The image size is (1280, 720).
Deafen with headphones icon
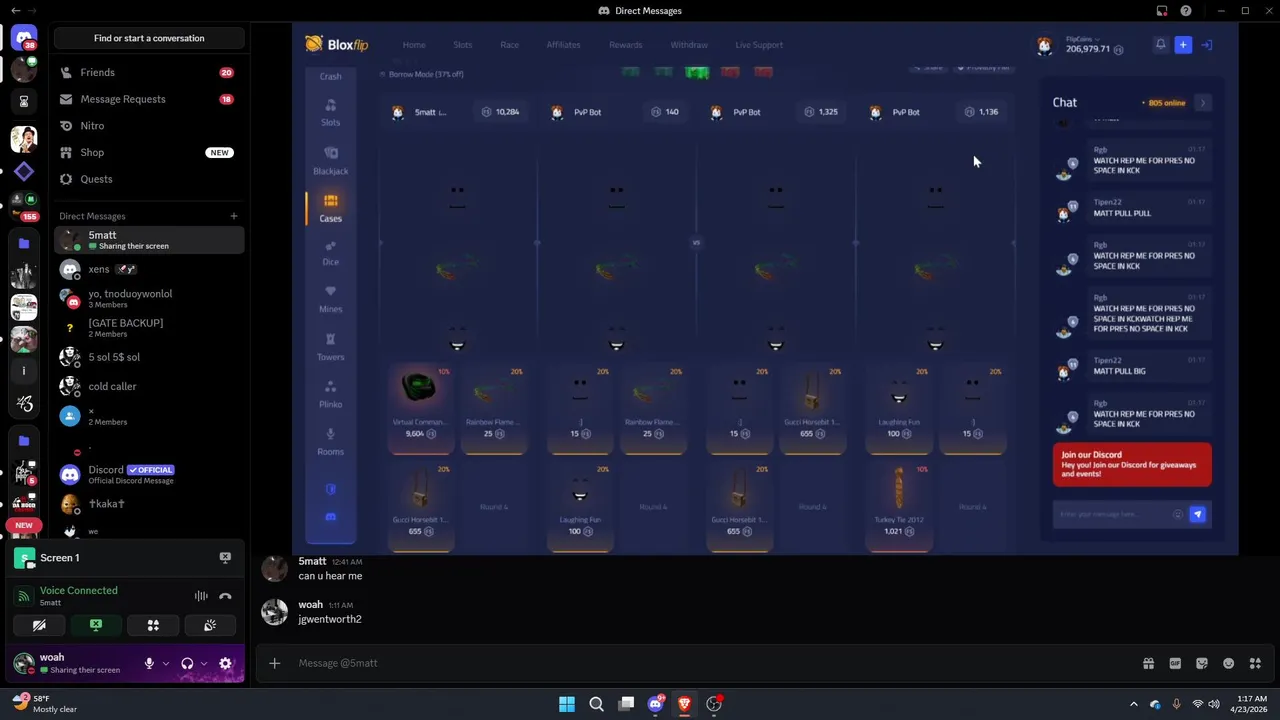click(x=187, y=663)
